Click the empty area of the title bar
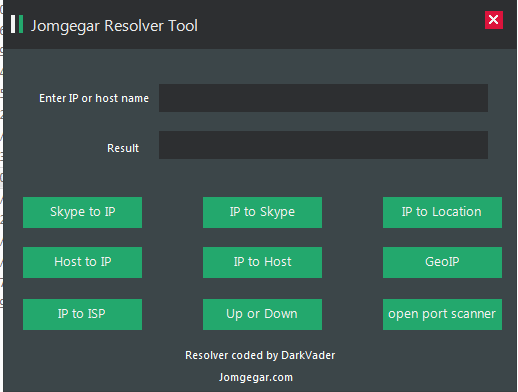The image size is (518, 392). point(340,24)
